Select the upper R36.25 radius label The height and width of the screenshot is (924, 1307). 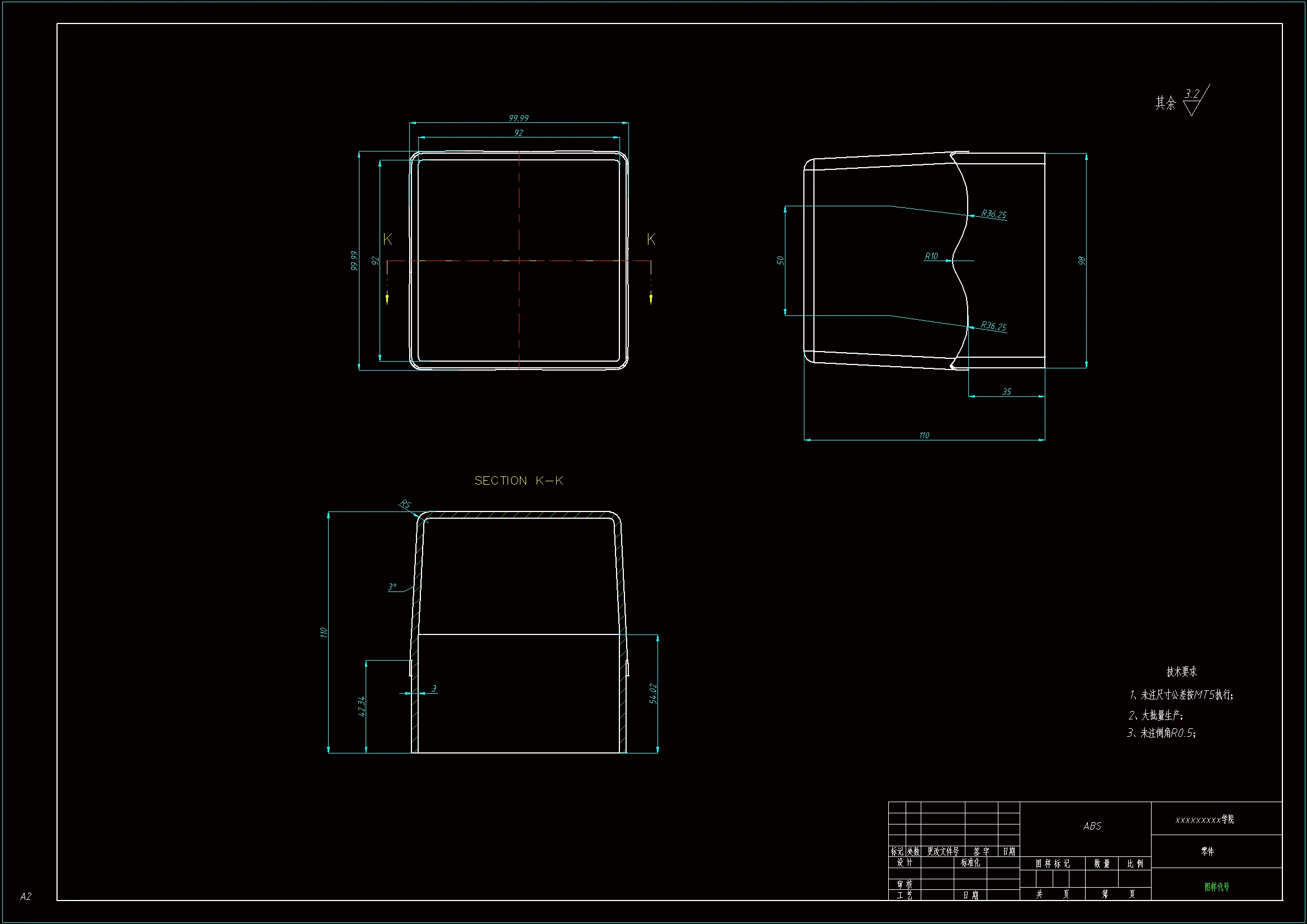click(993, 214)
